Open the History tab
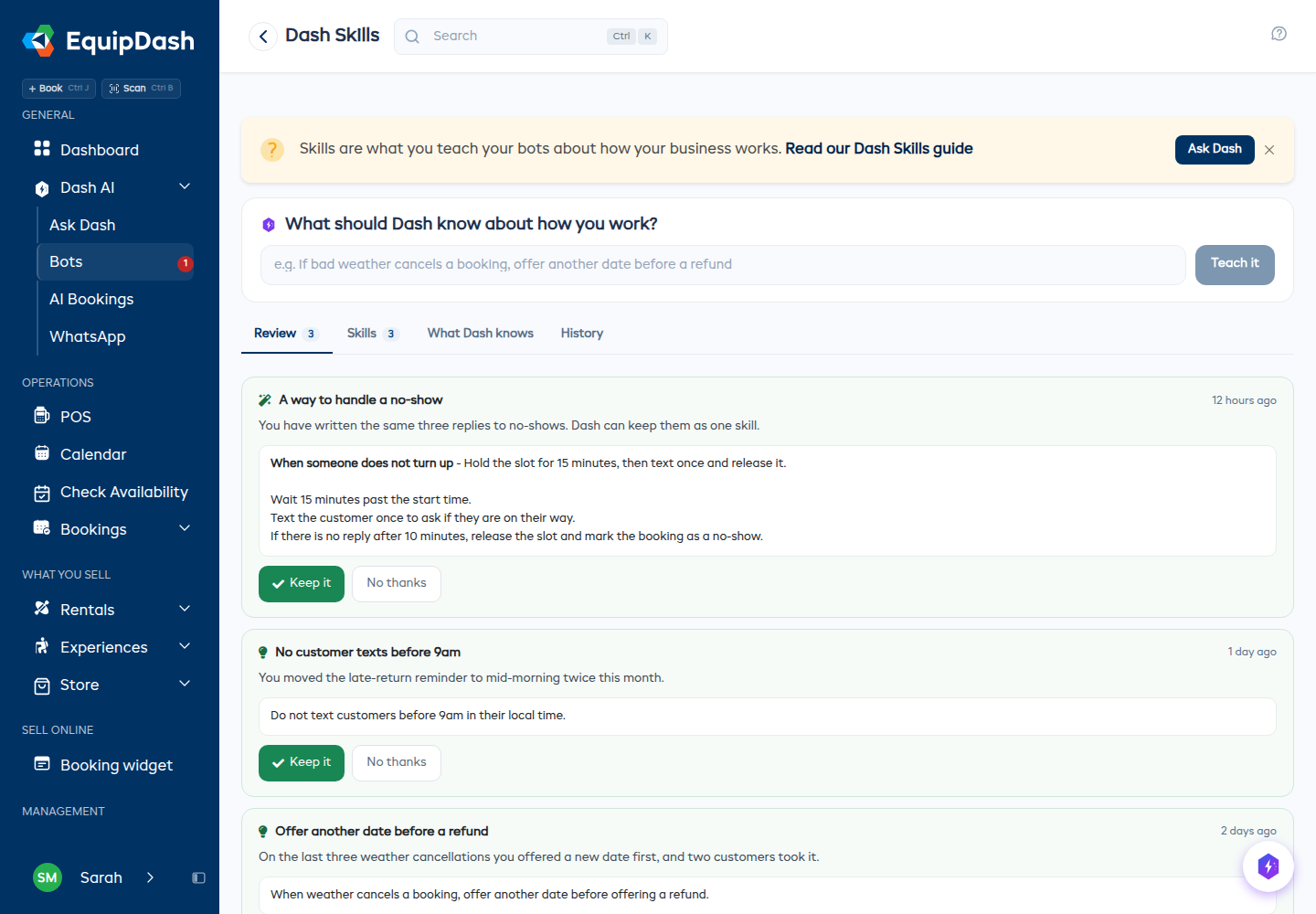1316x914 pixels. coord(582,334)
